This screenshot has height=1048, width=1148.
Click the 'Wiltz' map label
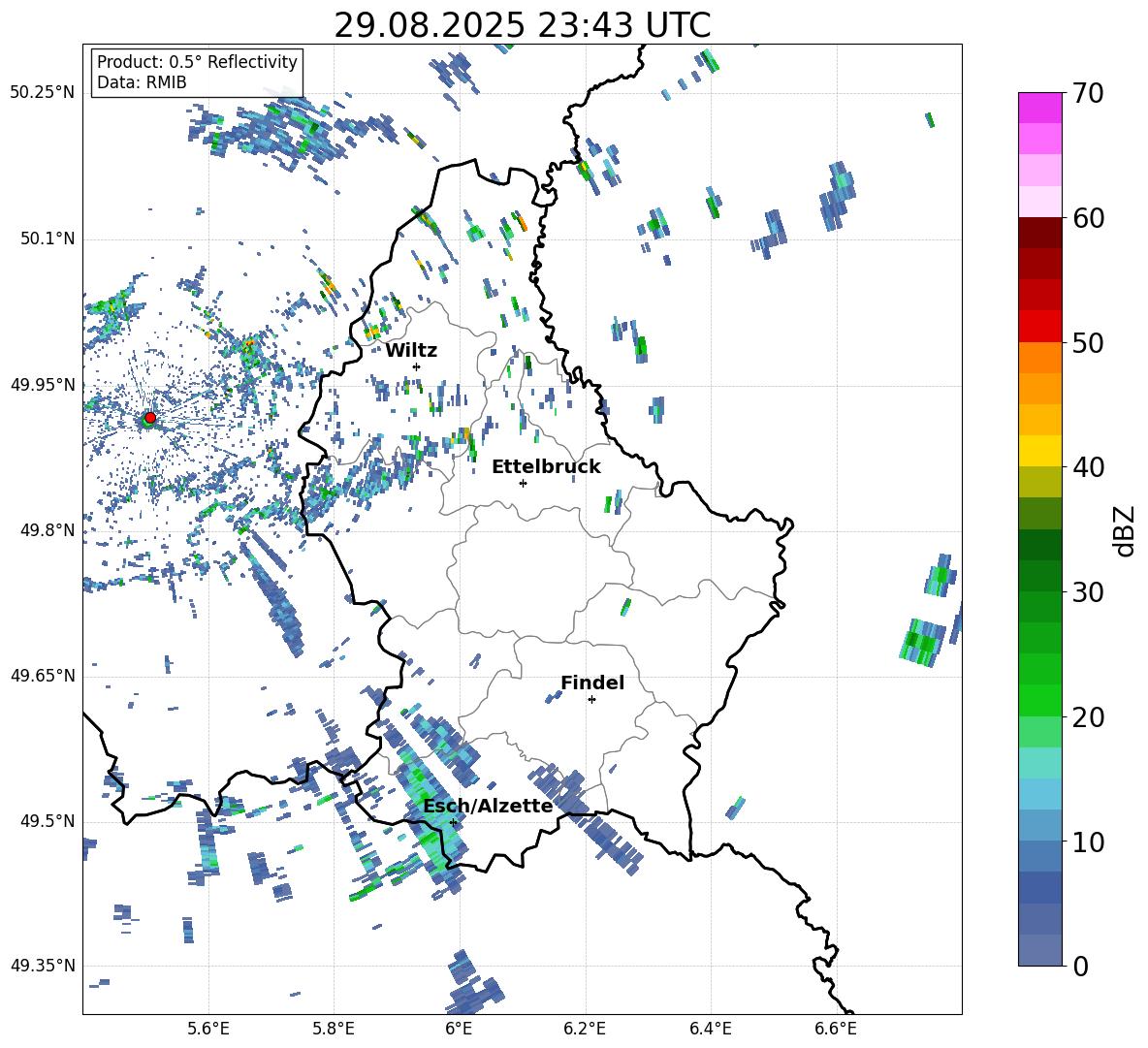(x=411, y=351)
